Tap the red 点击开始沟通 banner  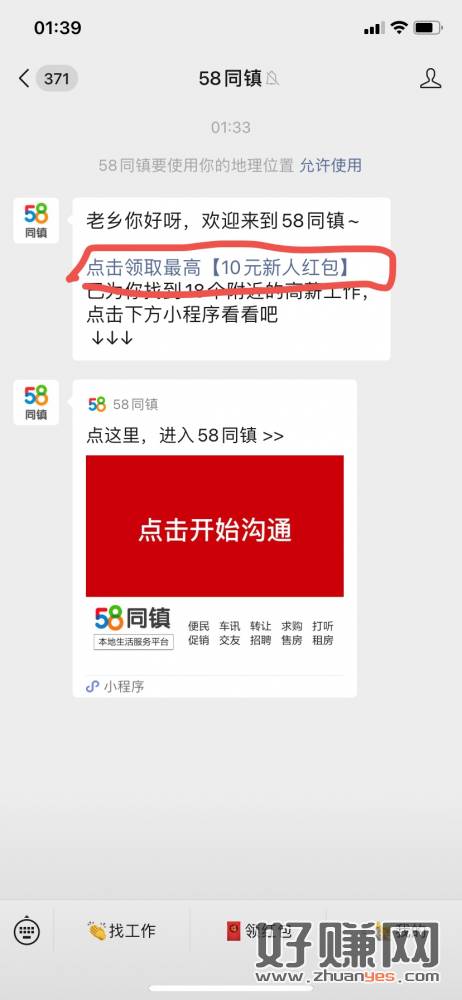(215, 526)
